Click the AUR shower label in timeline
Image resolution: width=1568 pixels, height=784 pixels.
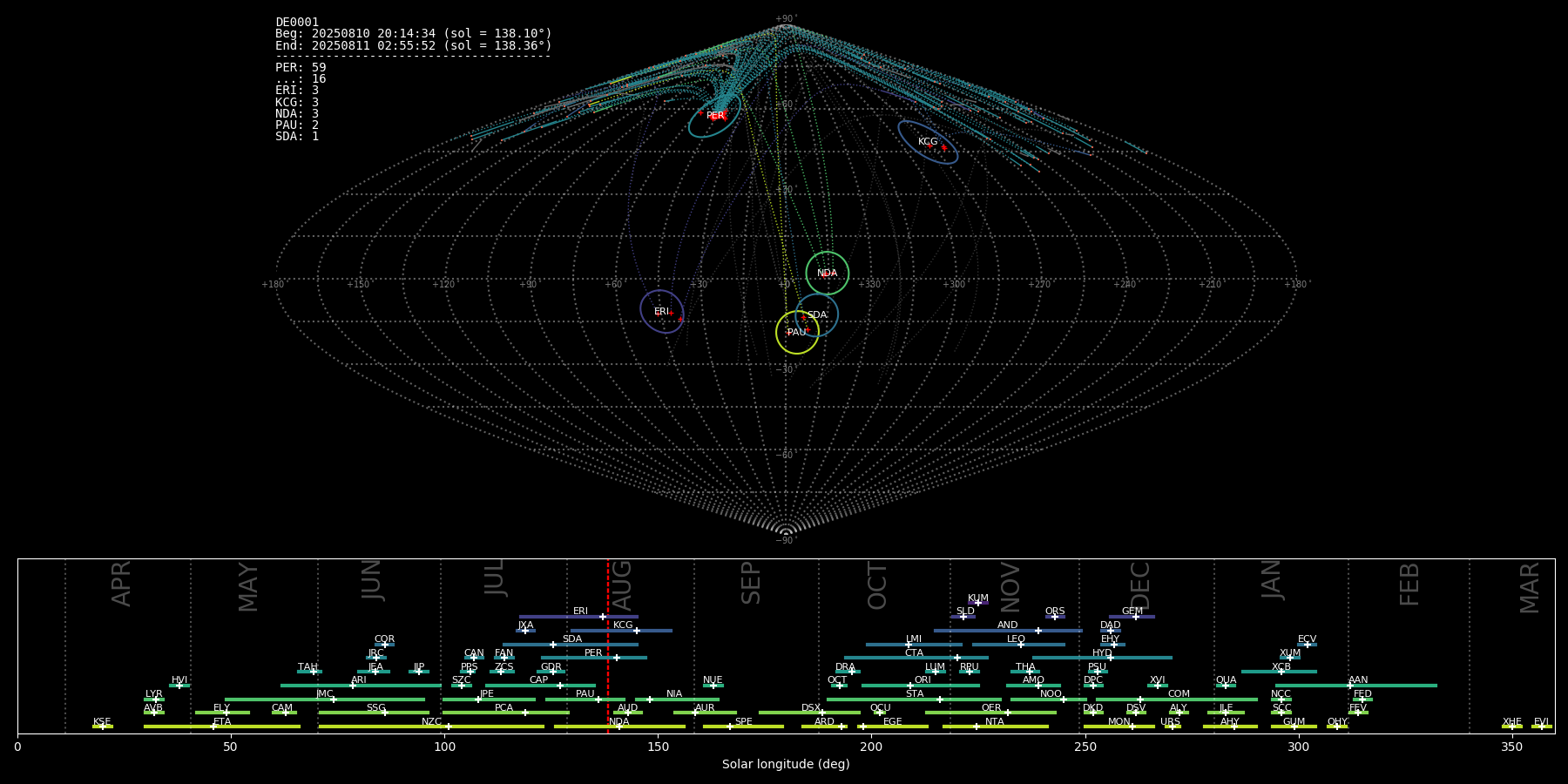[705, 708]
